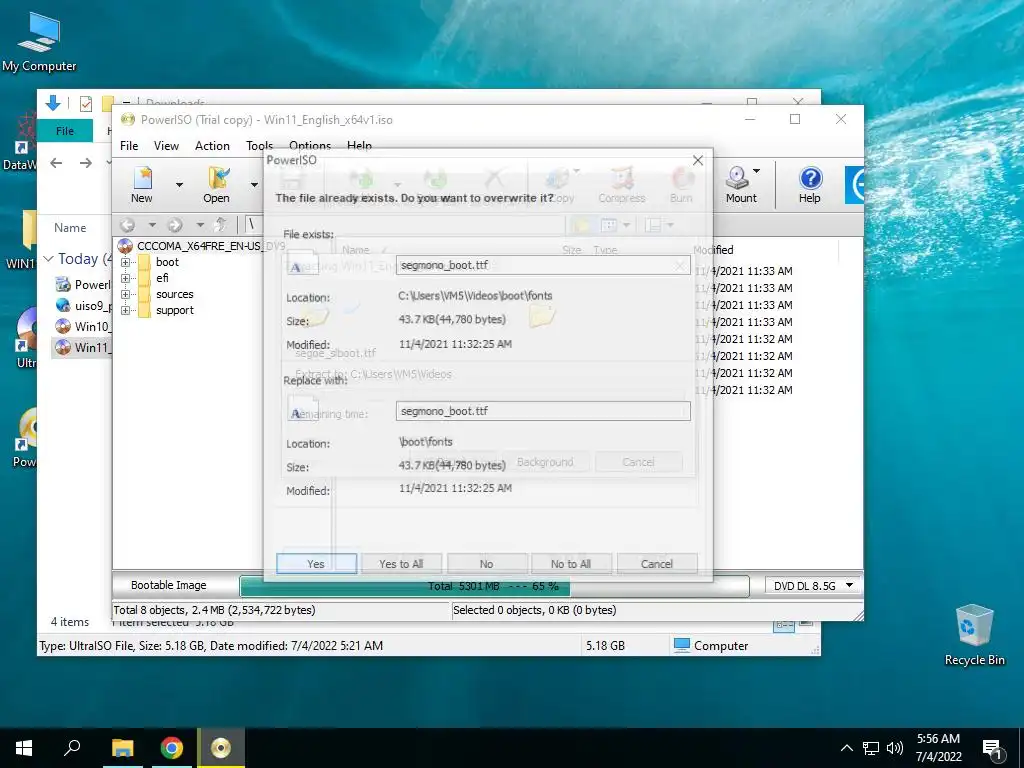The image size is (1024, 768).
Task: Click the No to All button
Action: [x=571, y=564]
